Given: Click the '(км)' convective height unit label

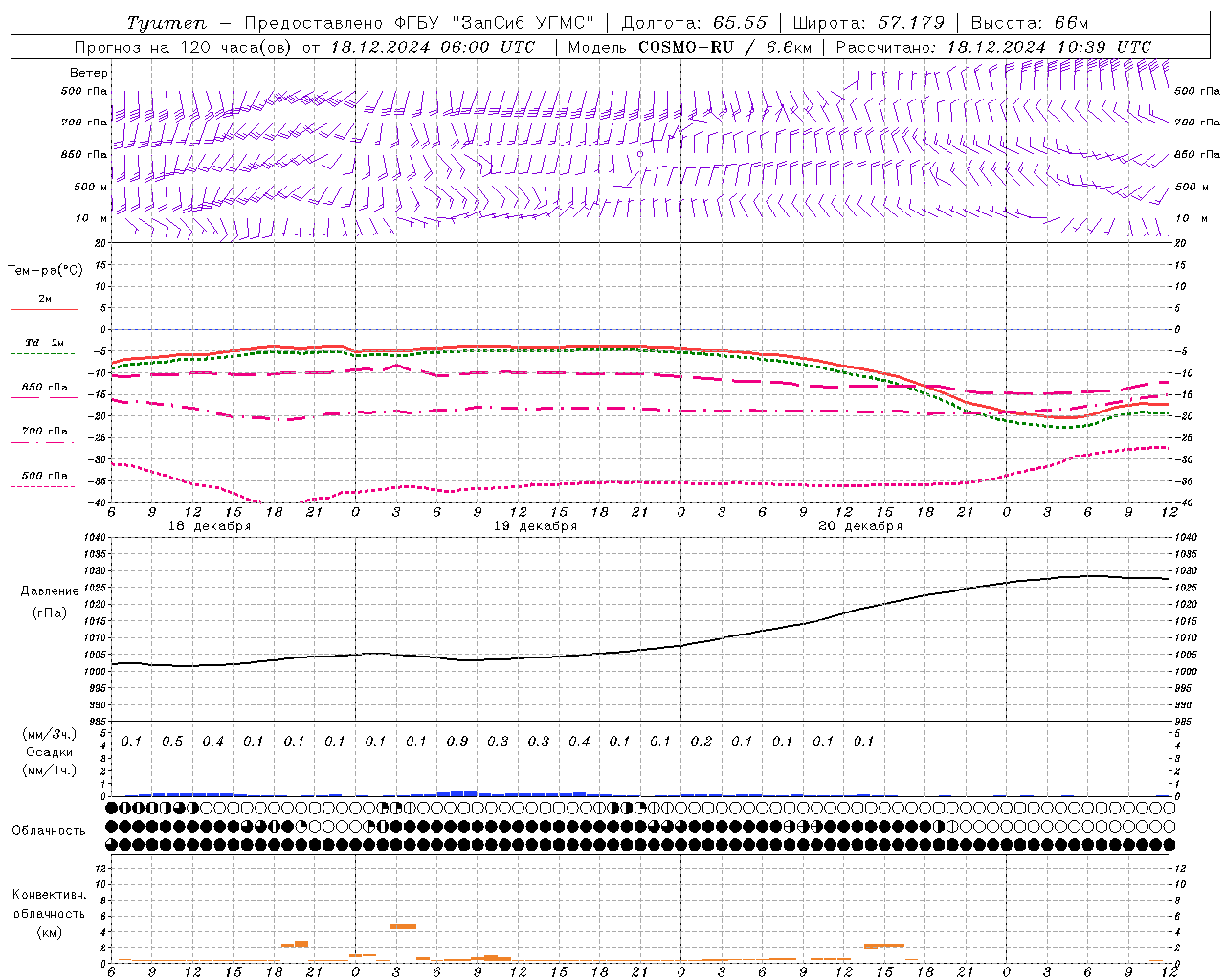Looking at the screenshot, I should coord(50,932).
